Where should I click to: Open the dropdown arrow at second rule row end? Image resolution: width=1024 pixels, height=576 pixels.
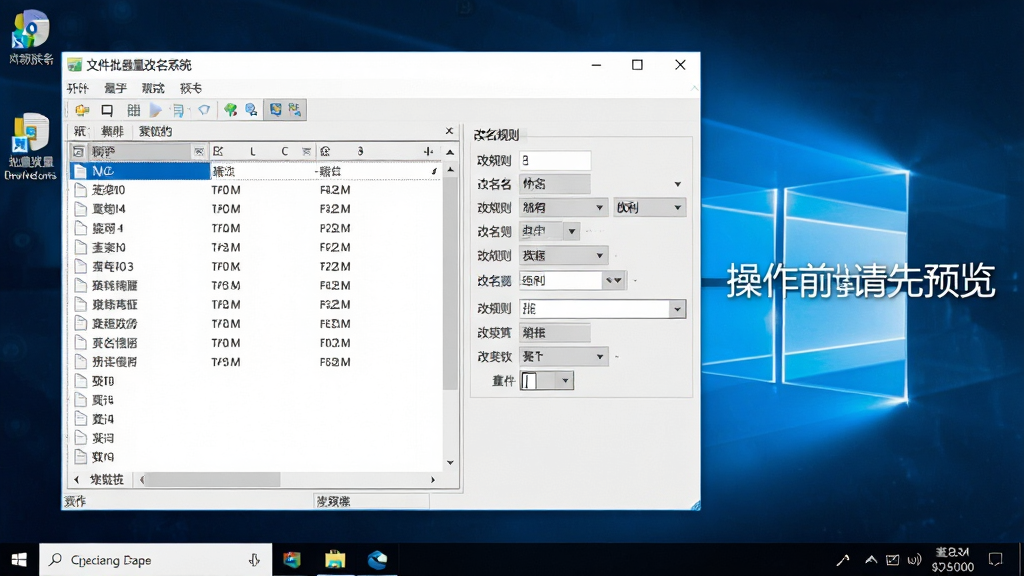pos(677,184)
